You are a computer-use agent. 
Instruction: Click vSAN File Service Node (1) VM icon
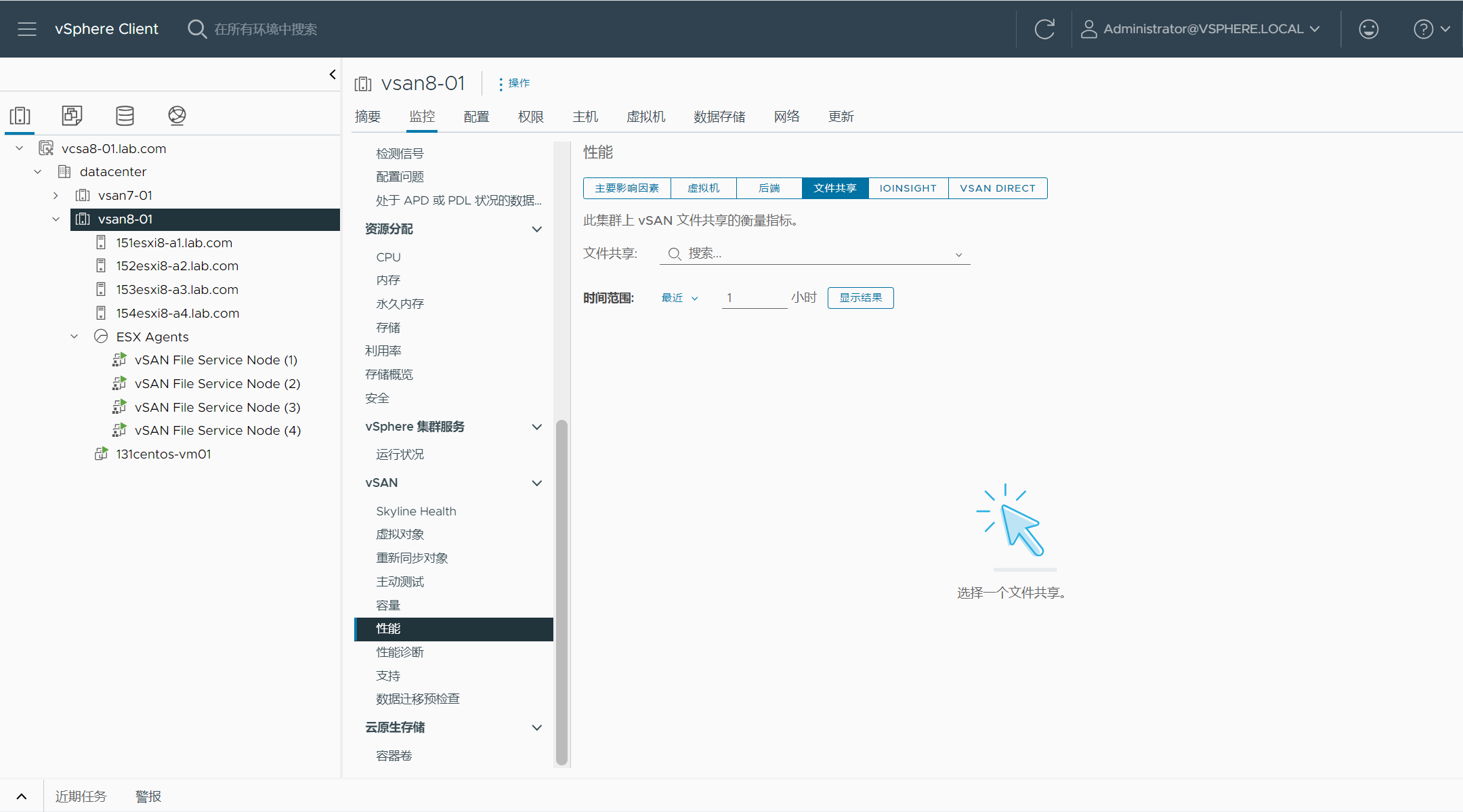point(119,360)
